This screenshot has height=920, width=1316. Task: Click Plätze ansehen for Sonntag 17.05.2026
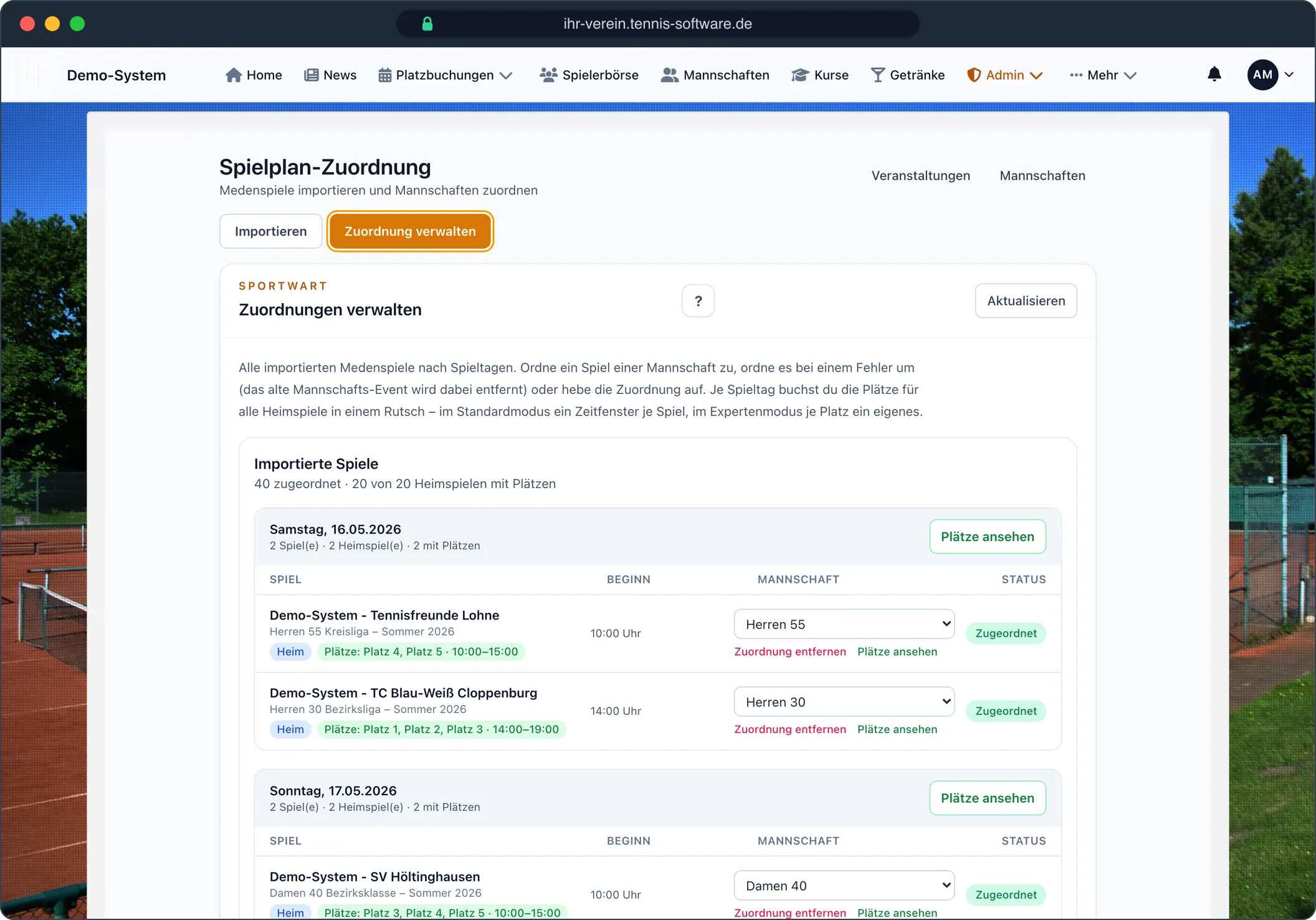[988, 798]
